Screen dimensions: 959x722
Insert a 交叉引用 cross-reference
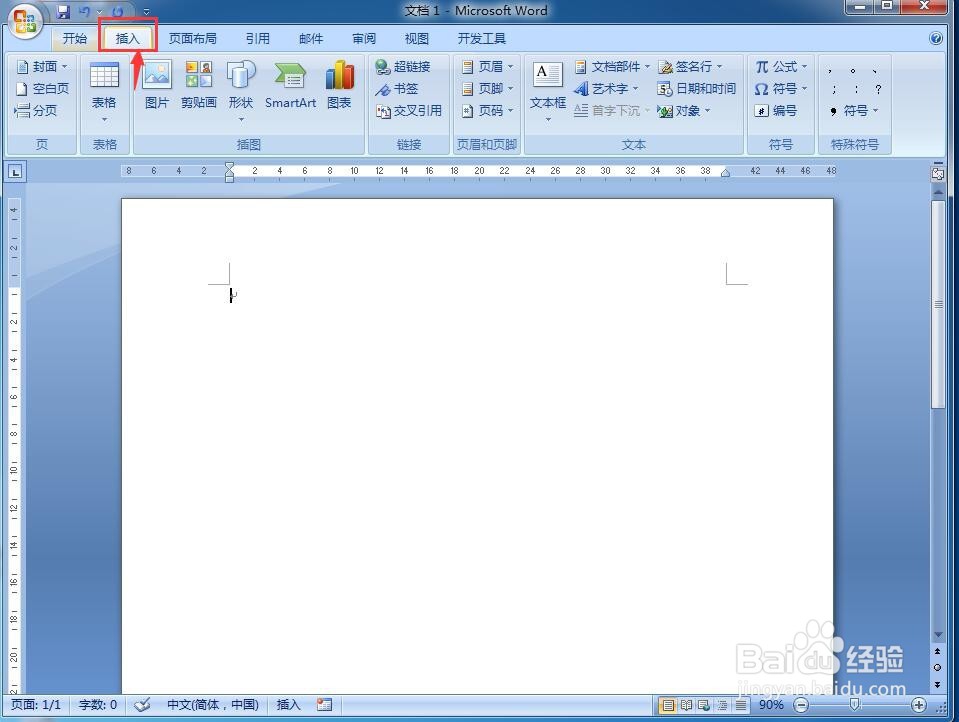(x=409, y=111)
